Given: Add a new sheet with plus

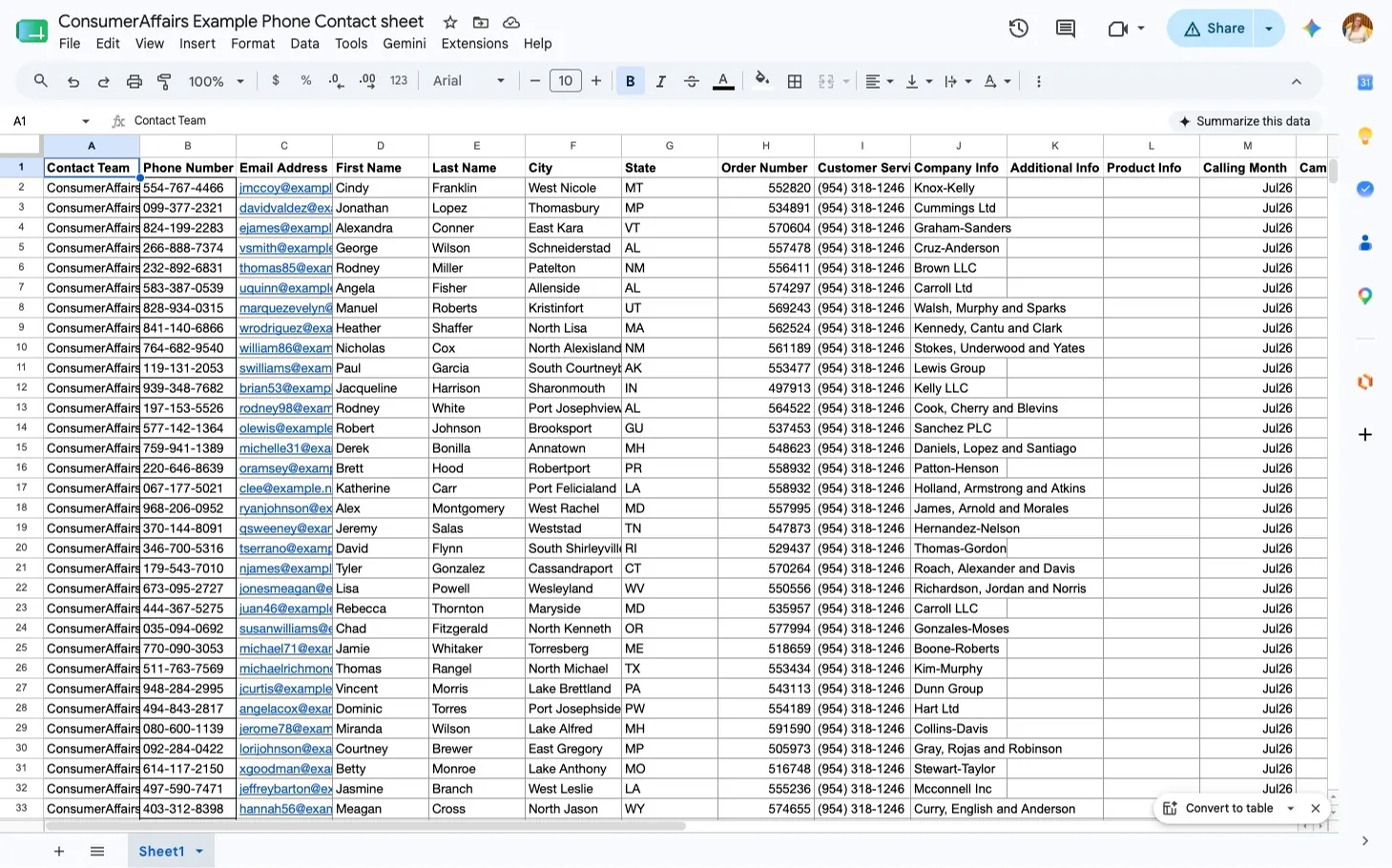Looking at the screenshot, I should point(59,851).
